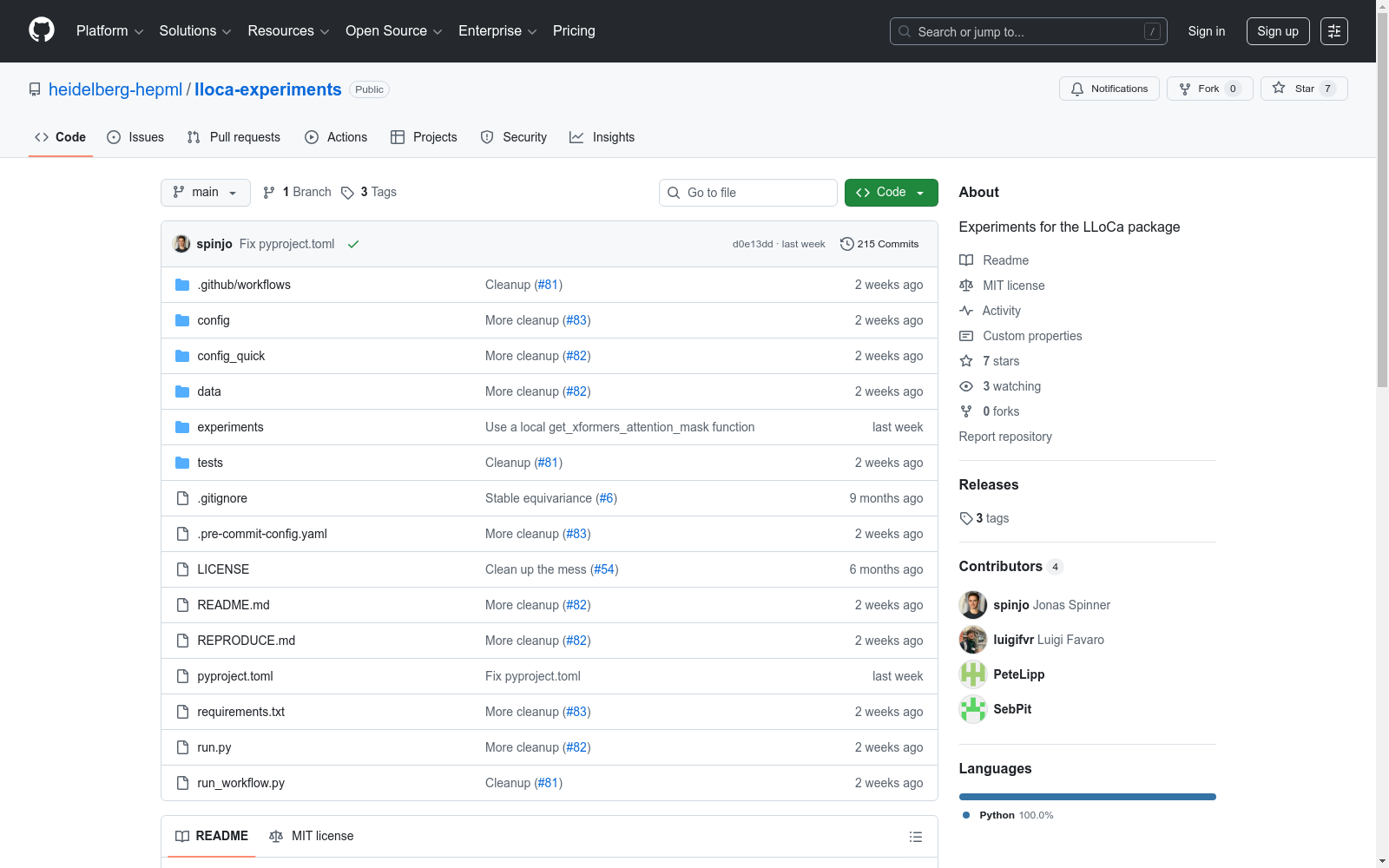View the 1 Branch link
The height and width of the screenshot is (868, 1389).
tap(297, 192)
